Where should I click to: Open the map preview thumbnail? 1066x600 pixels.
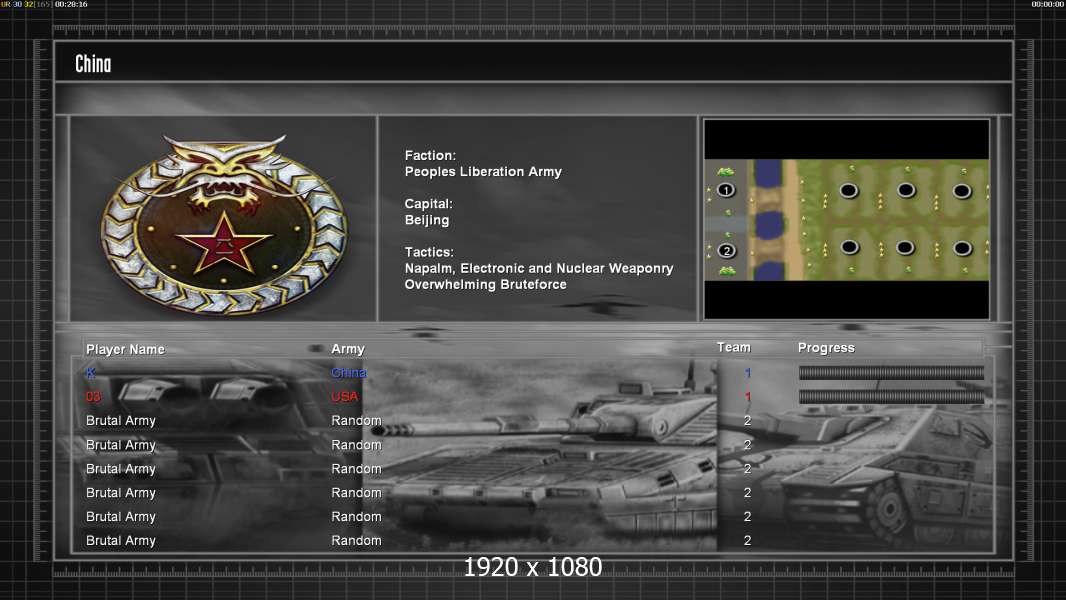point(846,219)
